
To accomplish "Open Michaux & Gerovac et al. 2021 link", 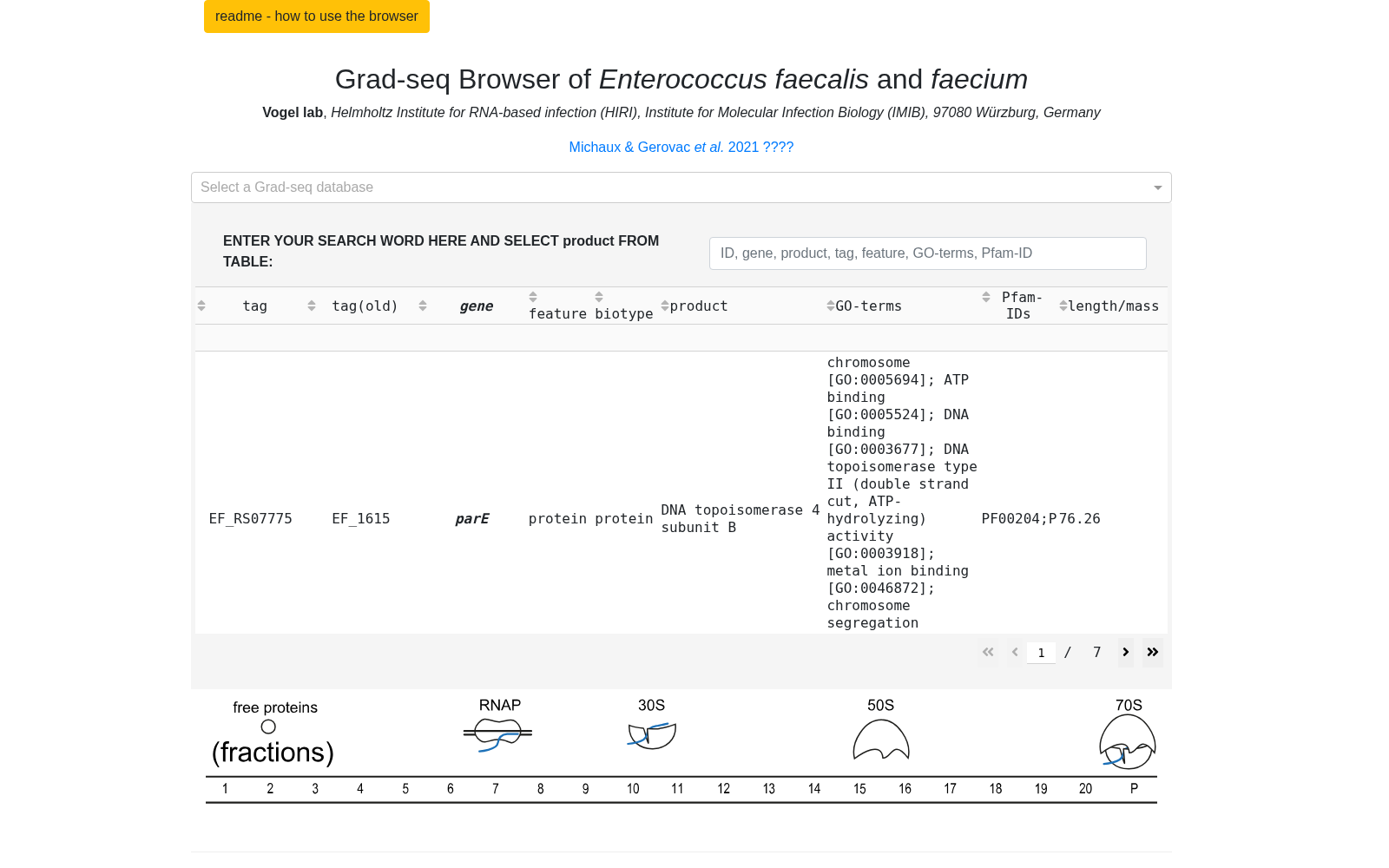I will tap(681, 148).
